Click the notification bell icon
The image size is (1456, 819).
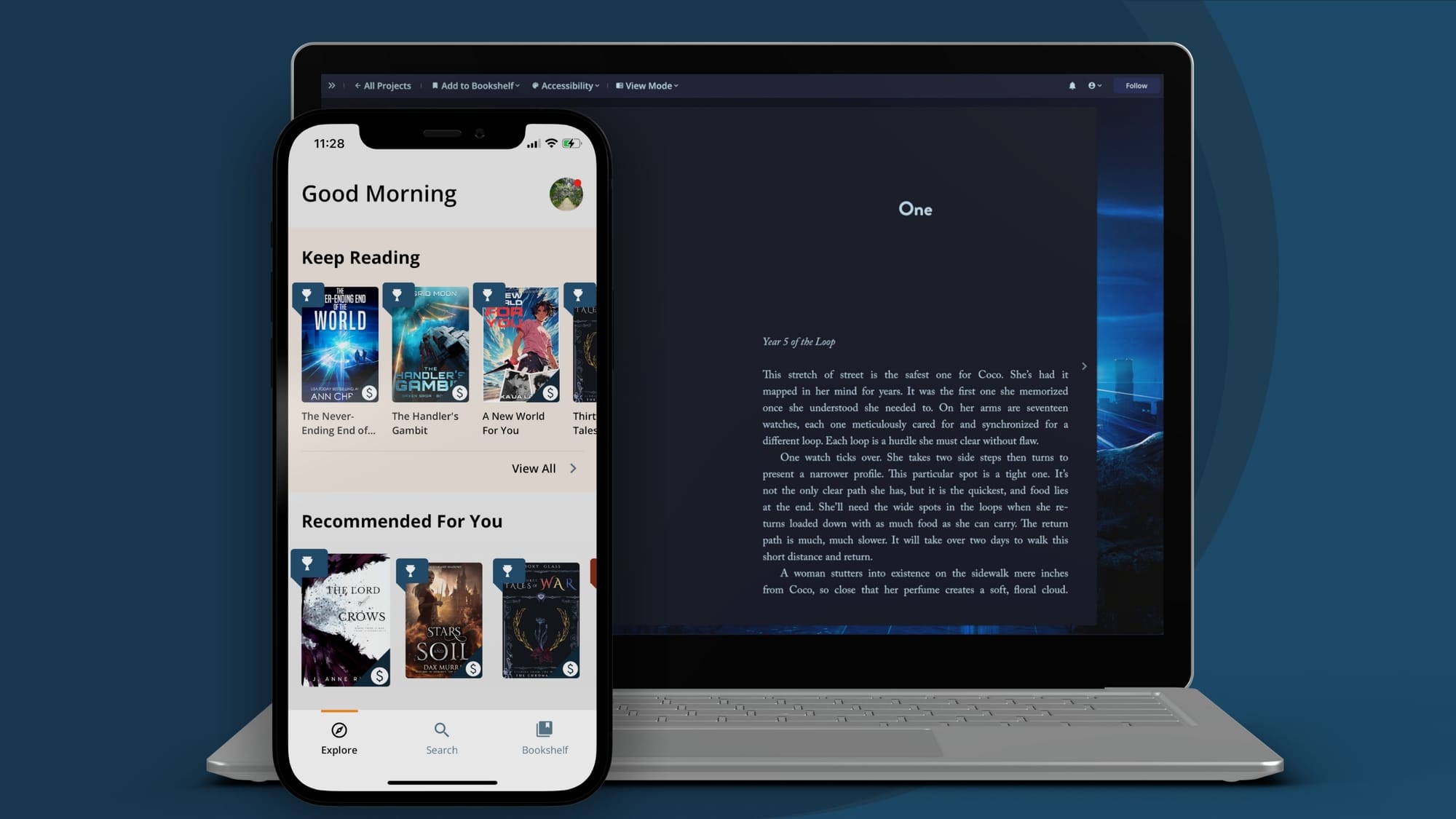1072,86
